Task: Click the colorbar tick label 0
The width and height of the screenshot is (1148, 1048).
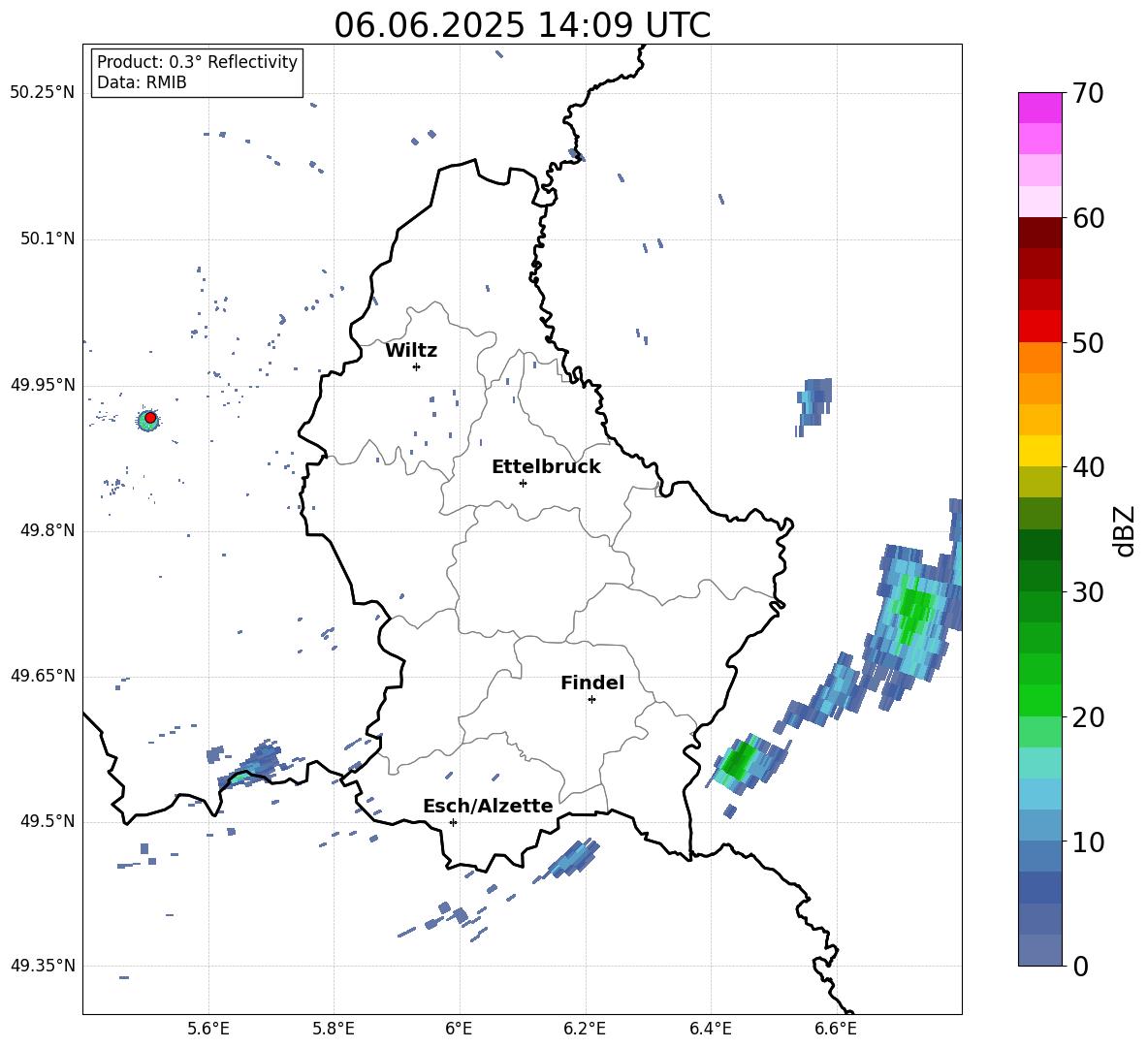Action: tap(1080, 967)
